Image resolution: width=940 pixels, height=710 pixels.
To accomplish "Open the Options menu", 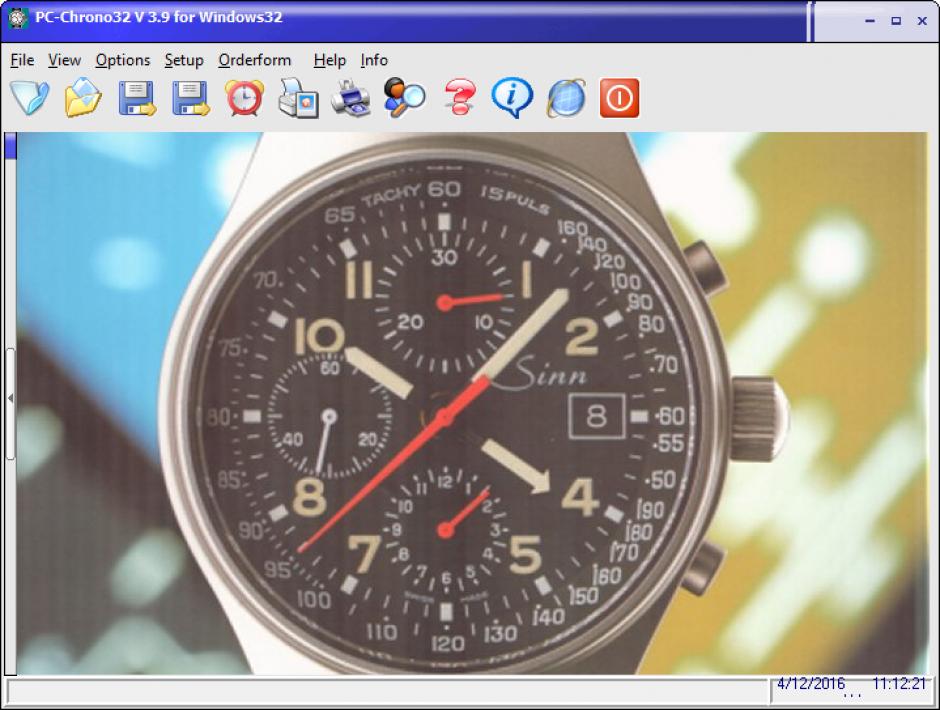I will pos(123,60).
